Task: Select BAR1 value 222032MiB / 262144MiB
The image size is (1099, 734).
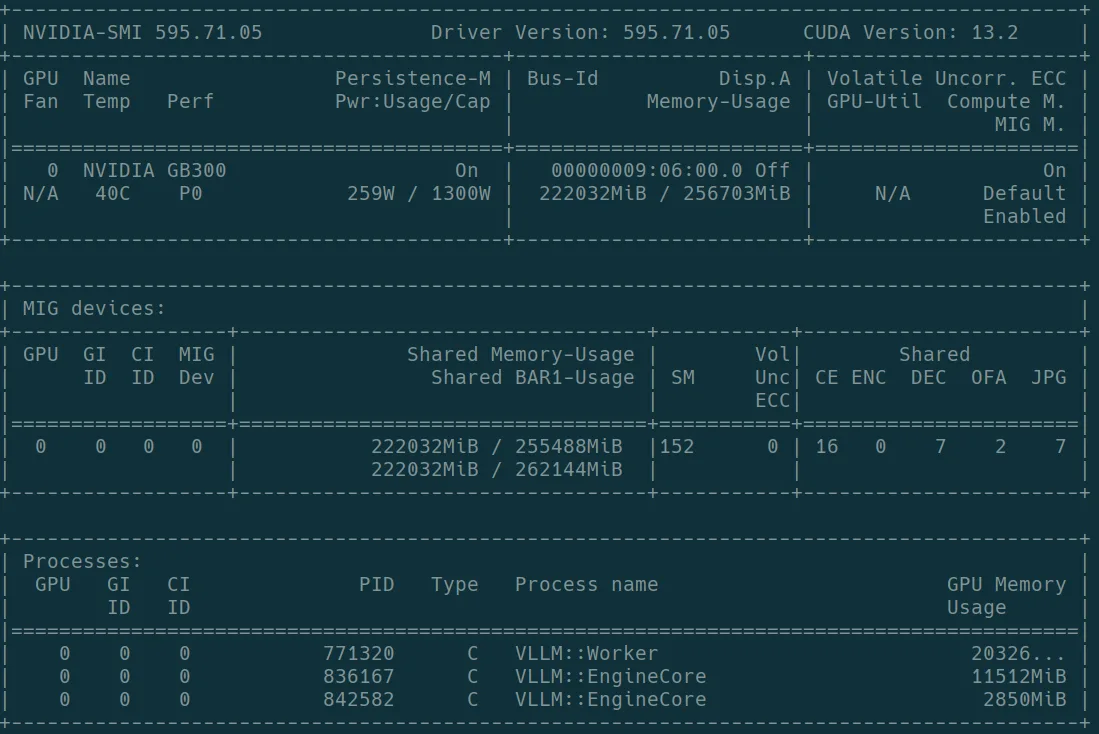Action: [496, 470]
